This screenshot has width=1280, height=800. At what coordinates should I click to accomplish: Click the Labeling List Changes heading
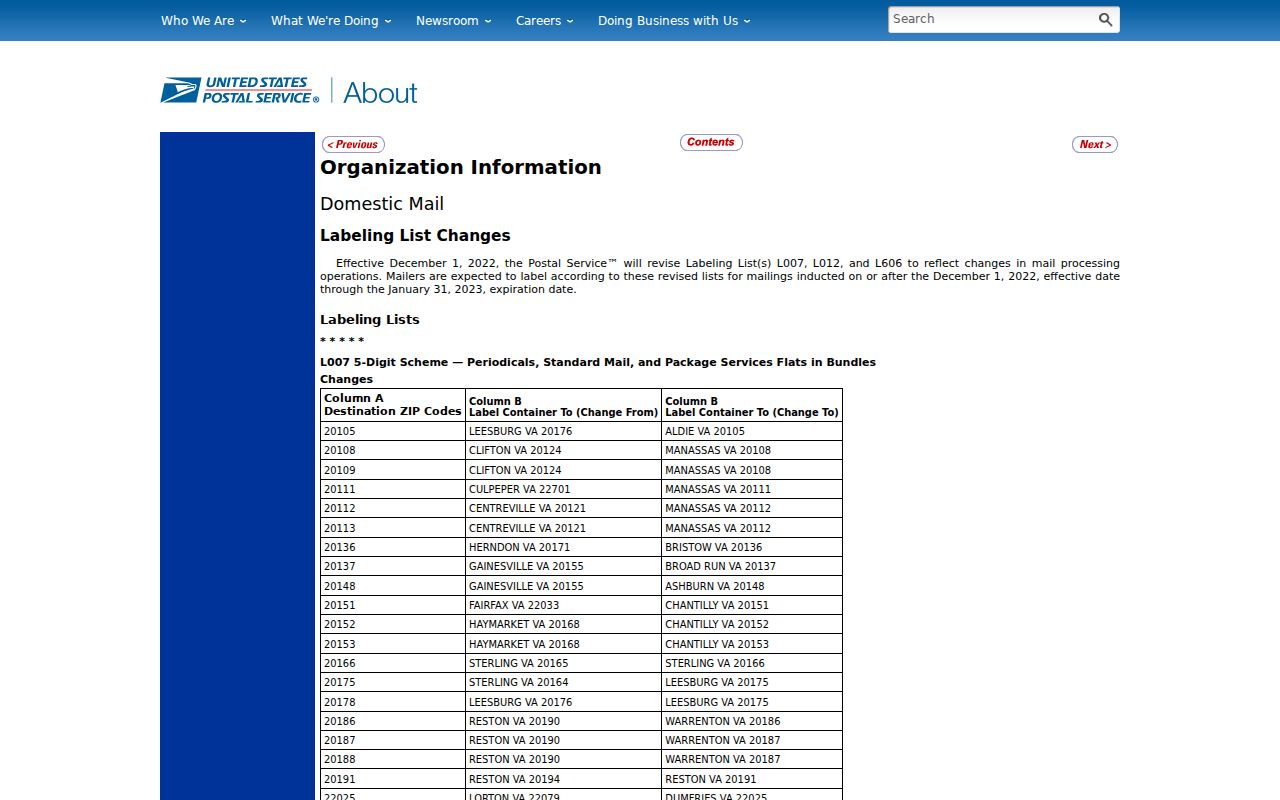[415, 236]
